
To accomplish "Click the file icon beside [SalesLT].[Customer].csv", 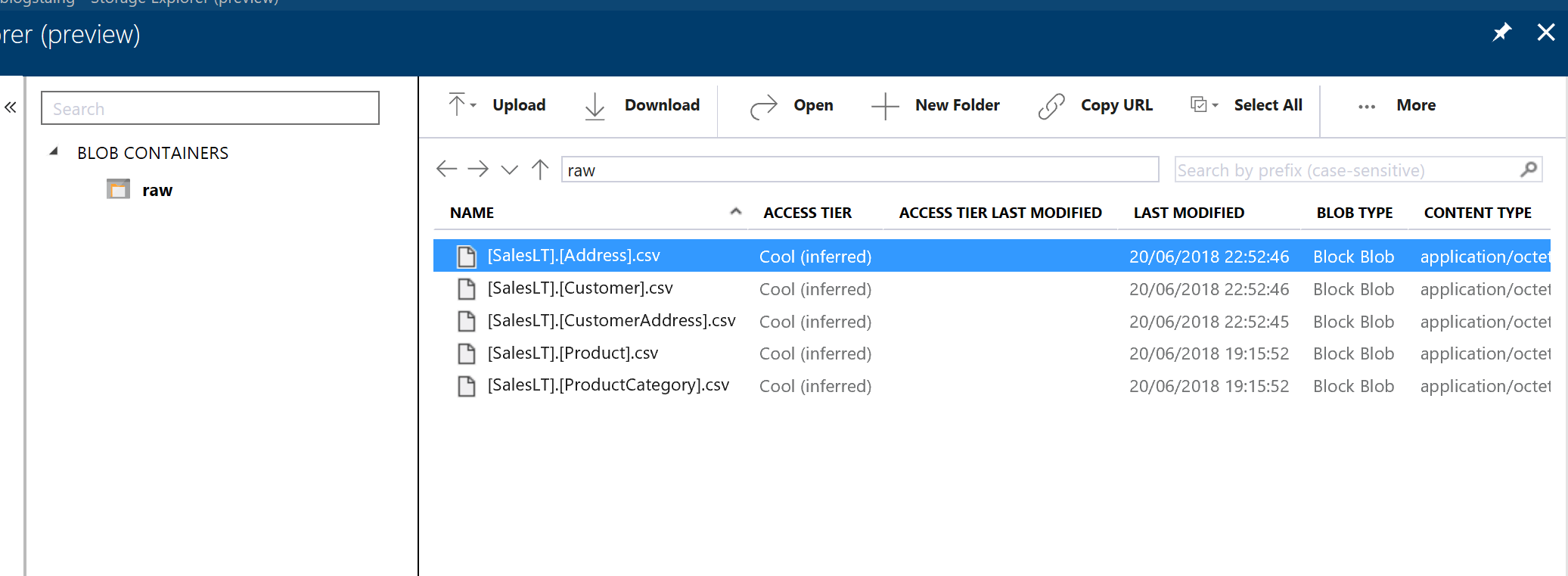I will [x=467, y=289].
